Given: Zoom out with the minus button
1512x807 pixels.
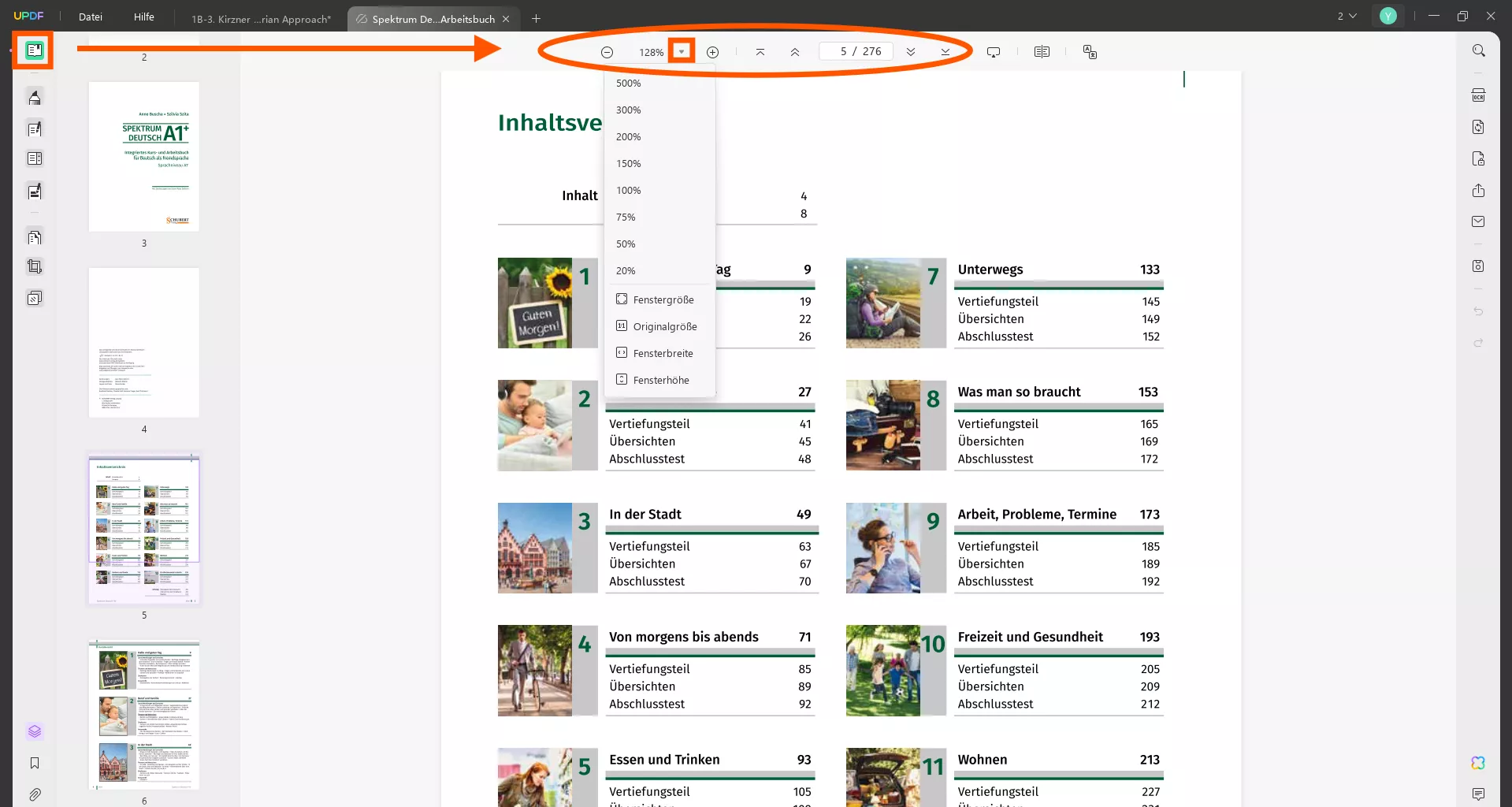Looking at the screenshot, I should click(607, 52).
